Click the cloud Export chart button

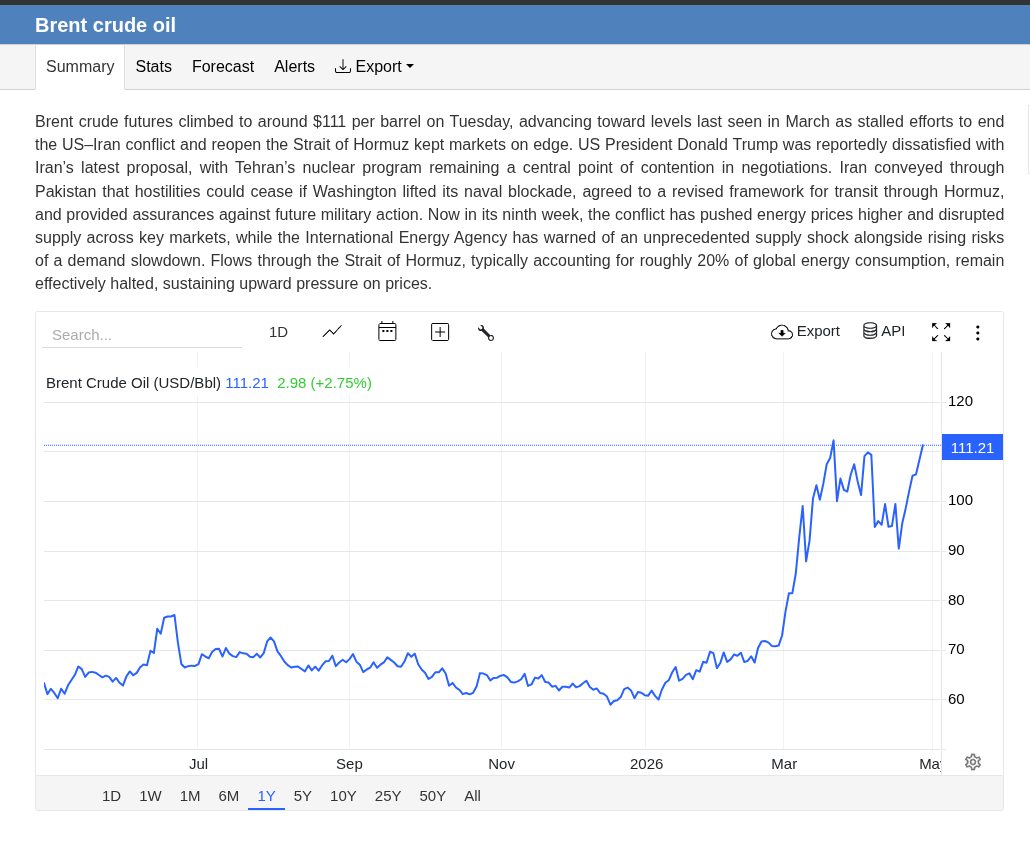click(x=805, y=331)
